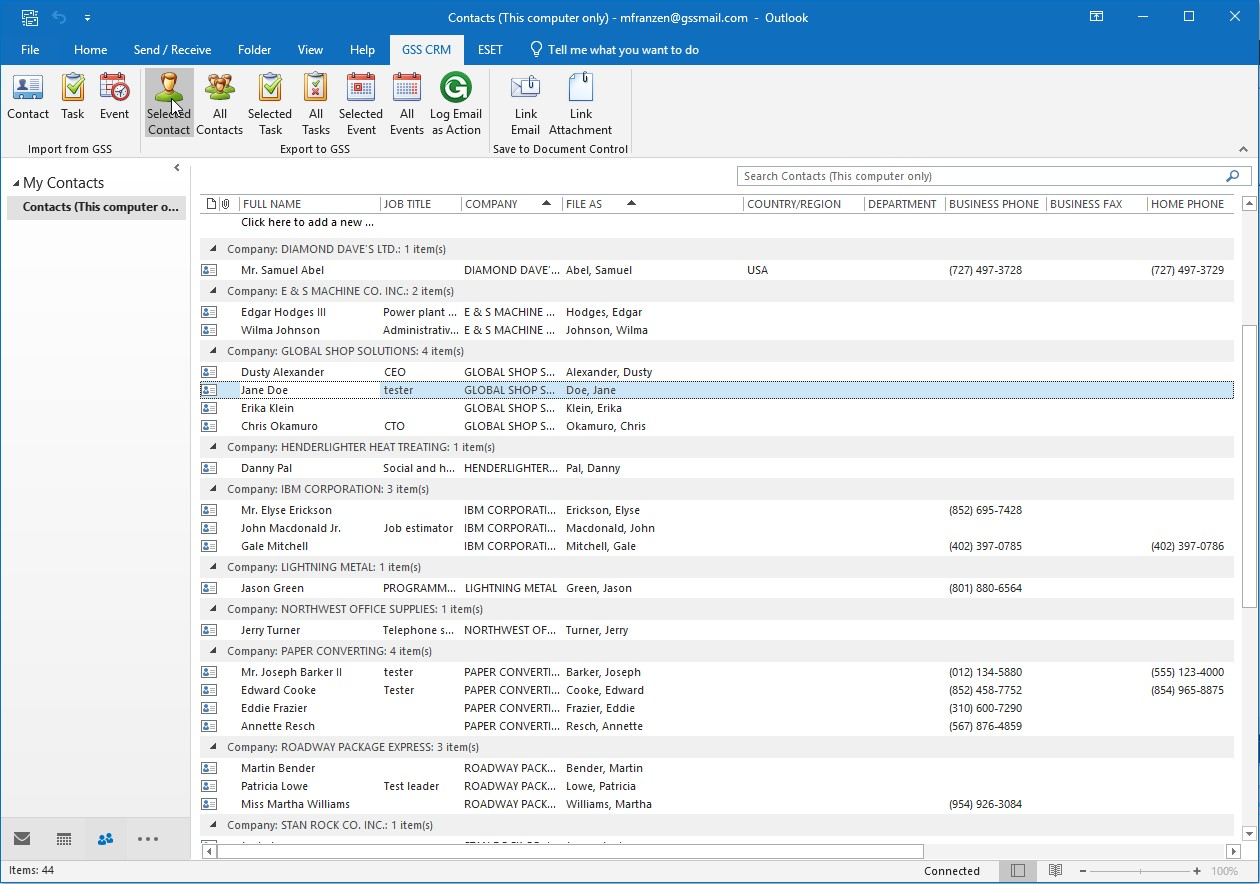Open the Send / Receive tab
1260x884 pixels.
pyautogui.click(x=172, y=50)
